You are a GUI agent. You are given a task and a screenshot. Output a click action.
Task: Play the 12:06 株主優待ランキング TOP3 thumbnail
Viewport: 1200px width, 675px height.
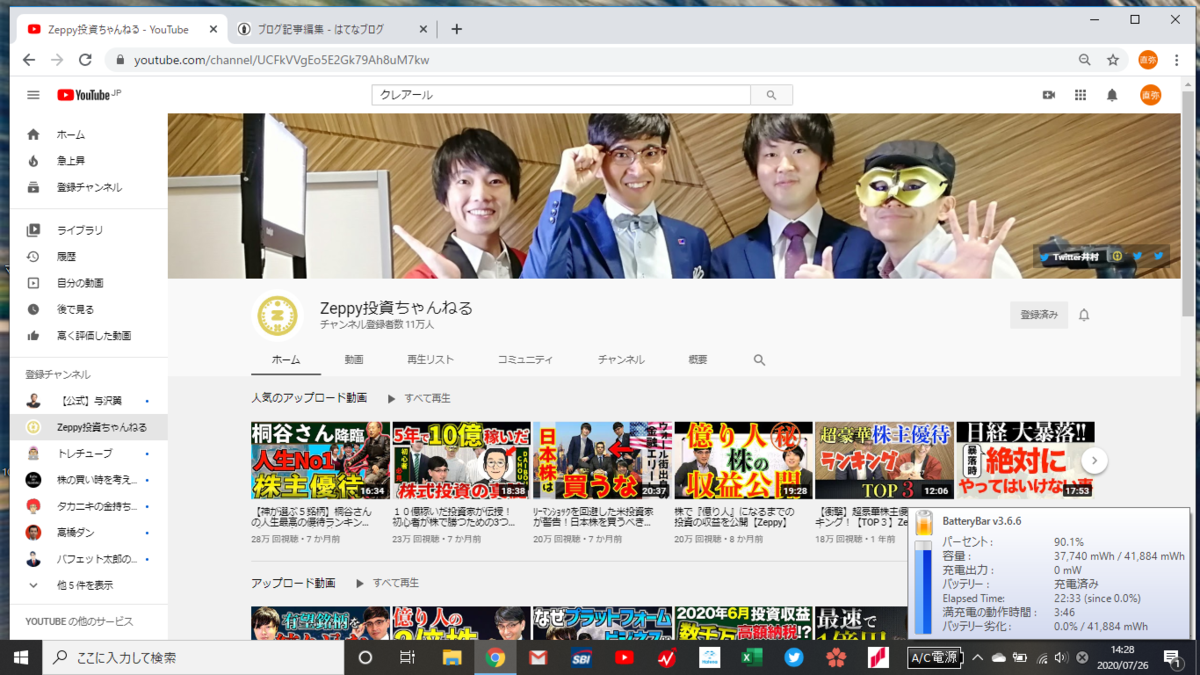pos(884,460)
